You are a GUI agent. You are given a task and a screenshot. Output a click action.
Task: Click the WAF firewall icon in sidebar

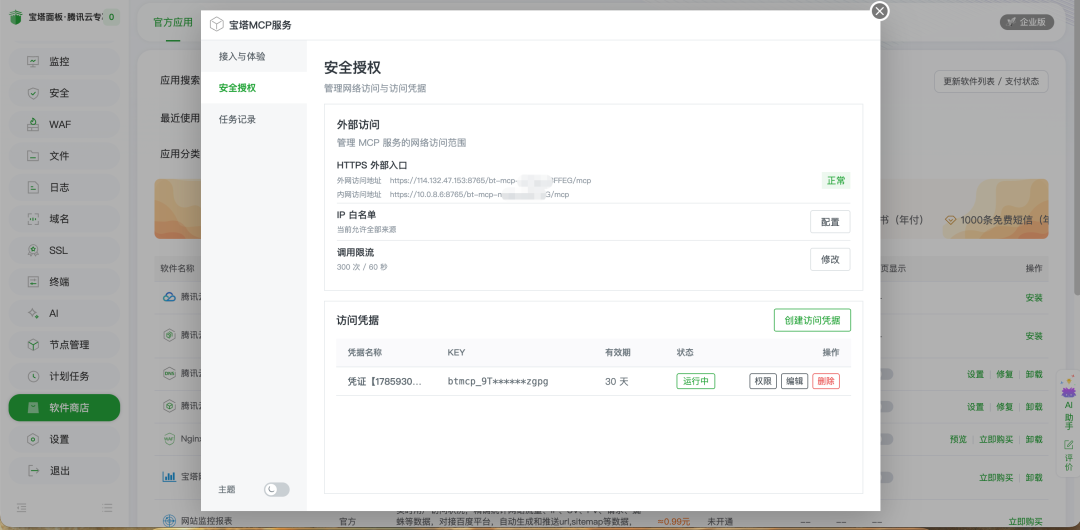tap(33, 125)
